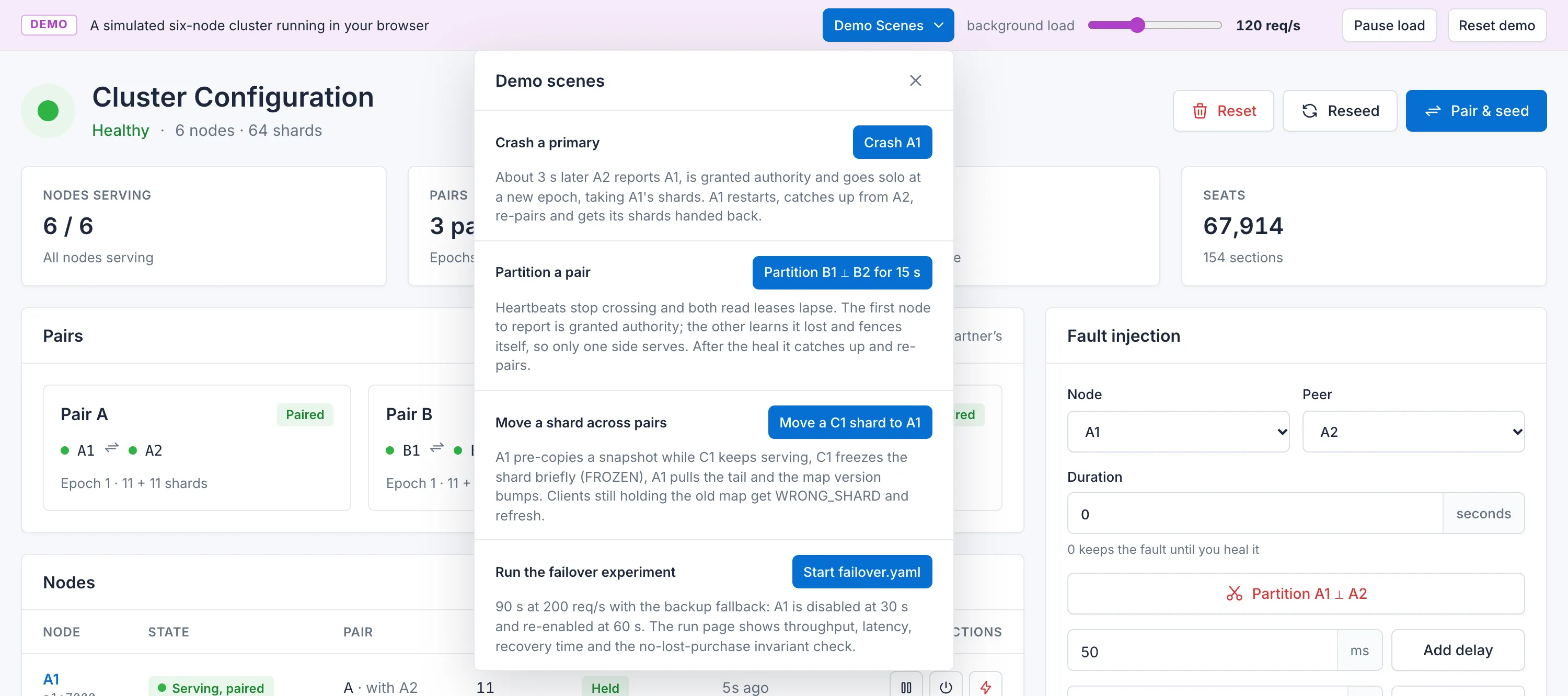Click the Healthy status text

[x=121, y=130]
